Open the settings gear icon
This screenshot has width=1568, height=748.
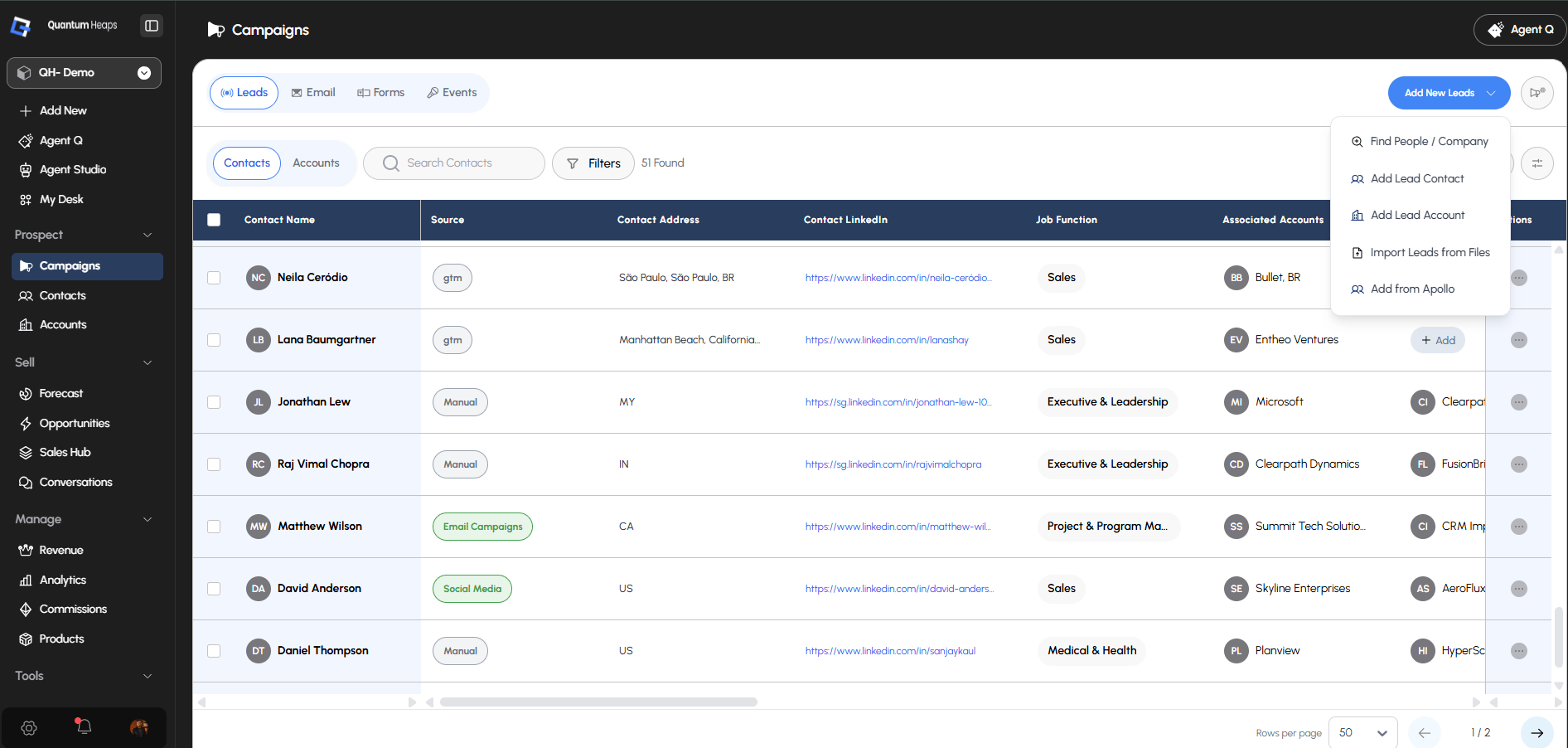click(29, 727)
